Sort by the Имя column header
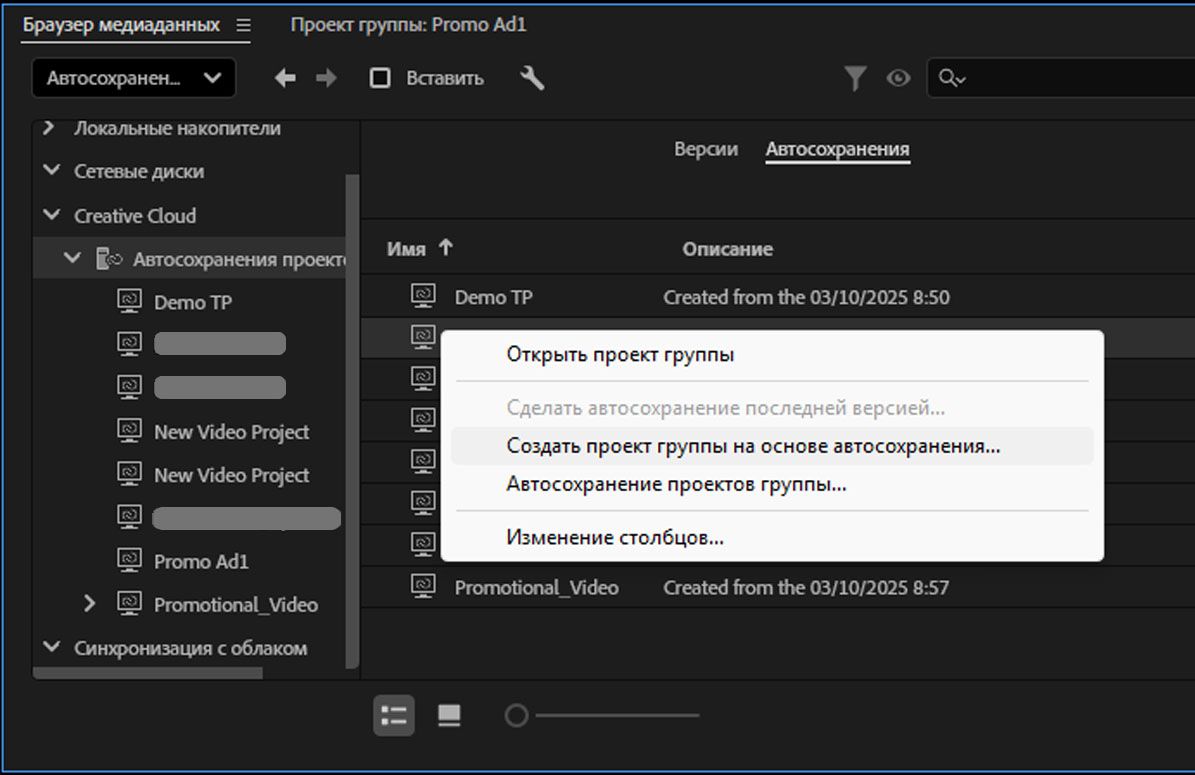This screenshot has width=1195, height=775. (x=406, y=249)
